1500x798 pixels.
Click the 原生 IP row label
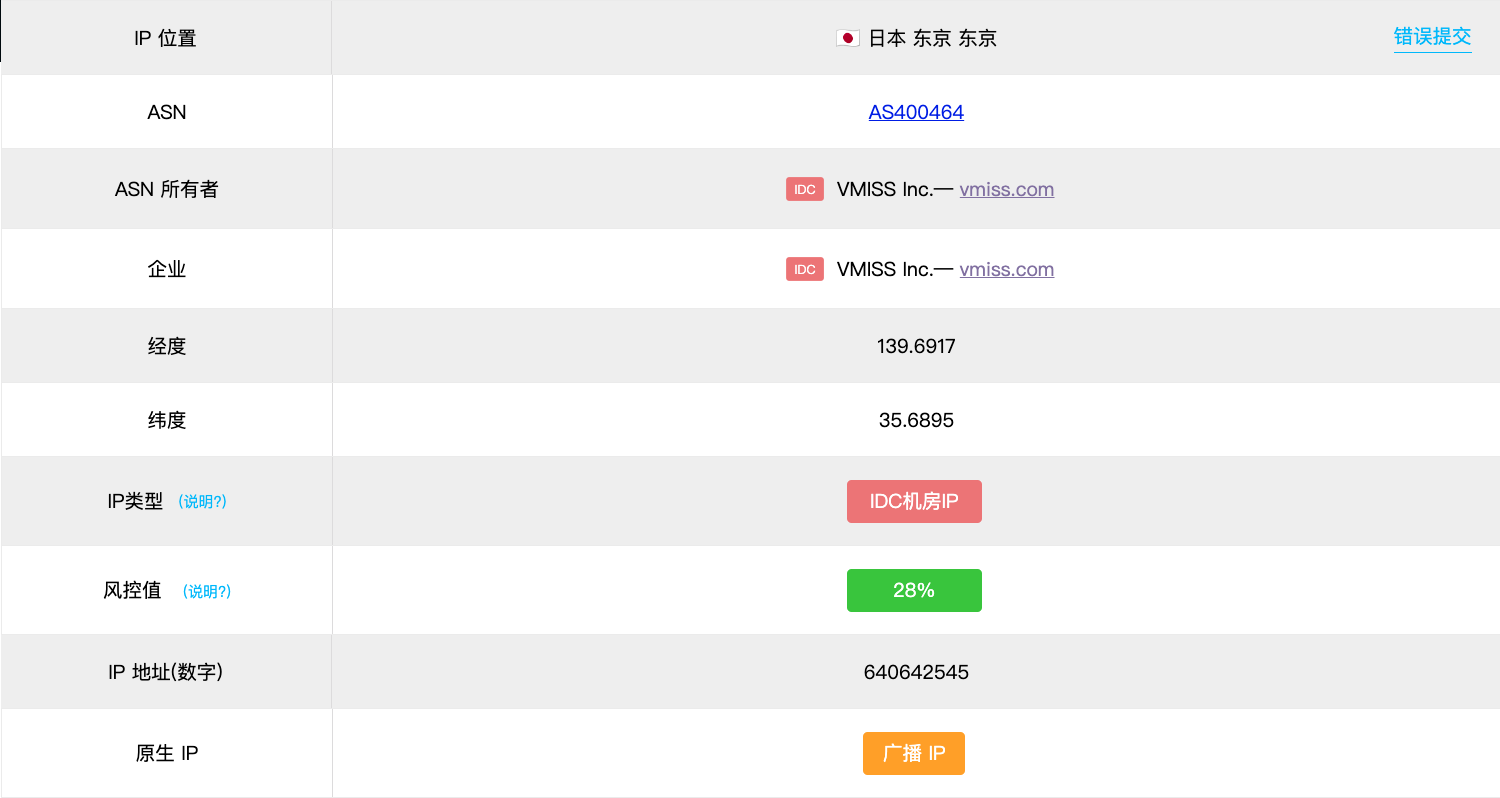166,753
